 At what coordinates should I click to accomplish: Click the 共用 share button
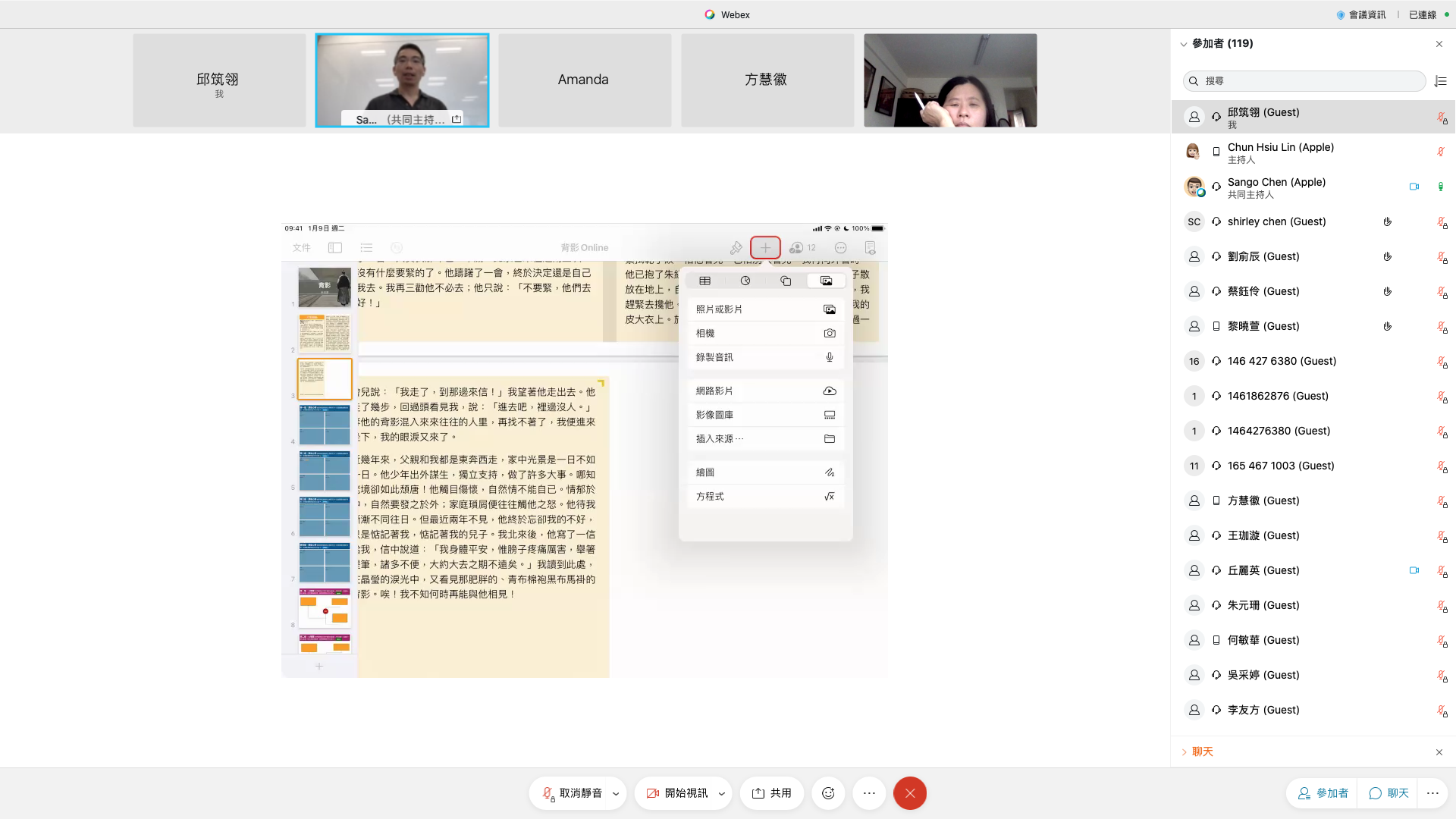[x=772, y=793]
